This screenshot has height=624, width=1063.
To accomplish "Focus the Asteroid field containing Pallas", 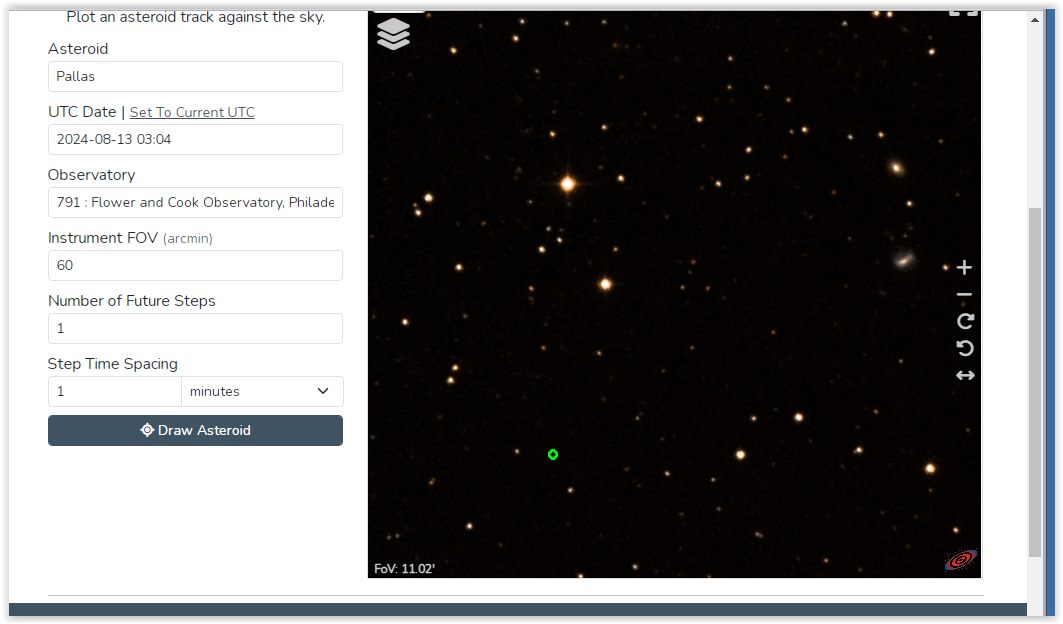I will 195,77.
